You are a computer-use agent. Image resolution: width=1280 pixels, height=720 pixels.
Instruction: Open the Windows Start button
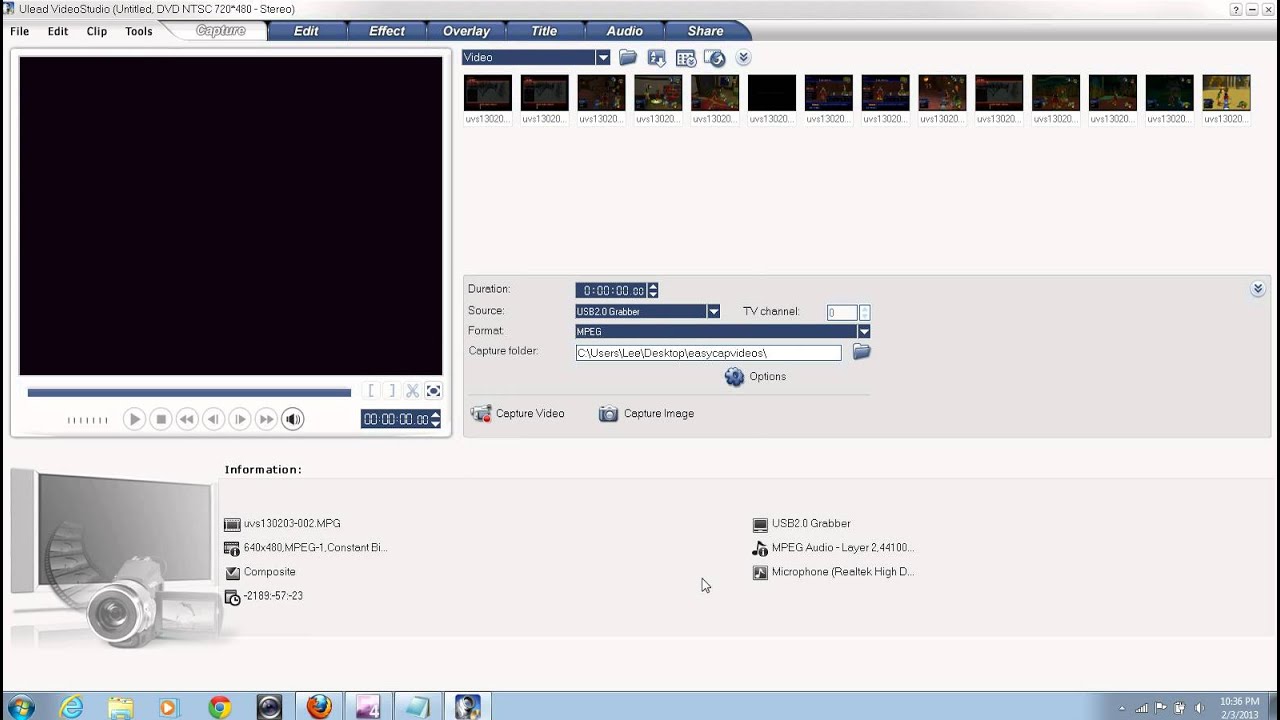(20, 706)
